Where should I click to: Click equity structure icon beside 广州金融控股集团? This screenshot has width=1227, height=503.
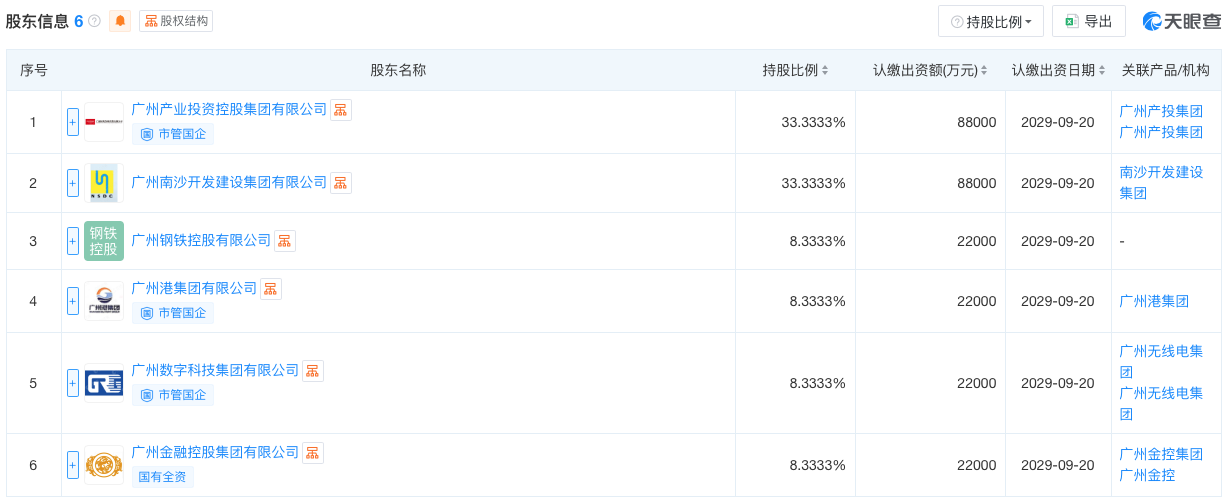point(313,453)
